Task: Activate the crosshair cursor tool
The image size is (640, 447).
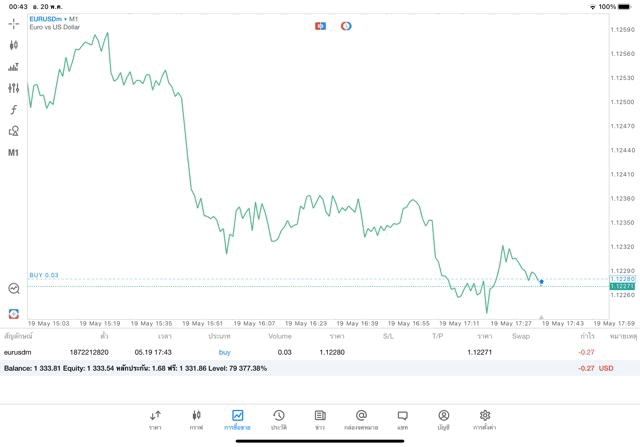Action: click(x=14, y=23)
